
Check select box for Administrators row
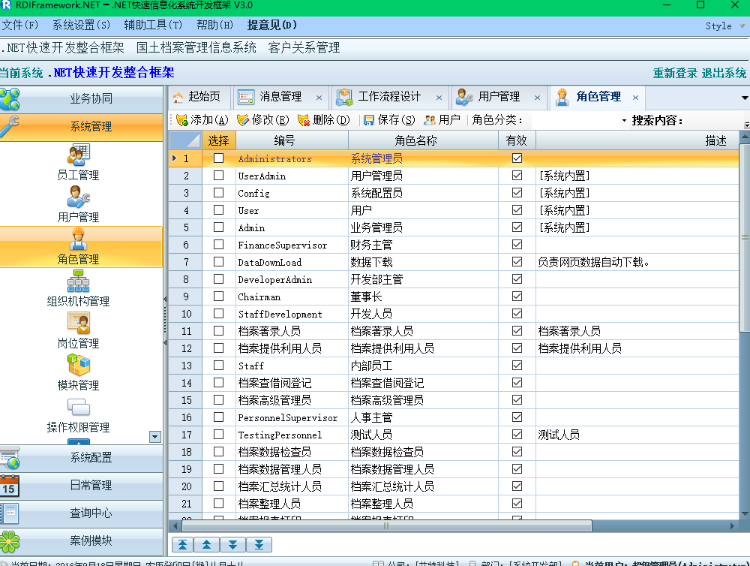[219, 158]
